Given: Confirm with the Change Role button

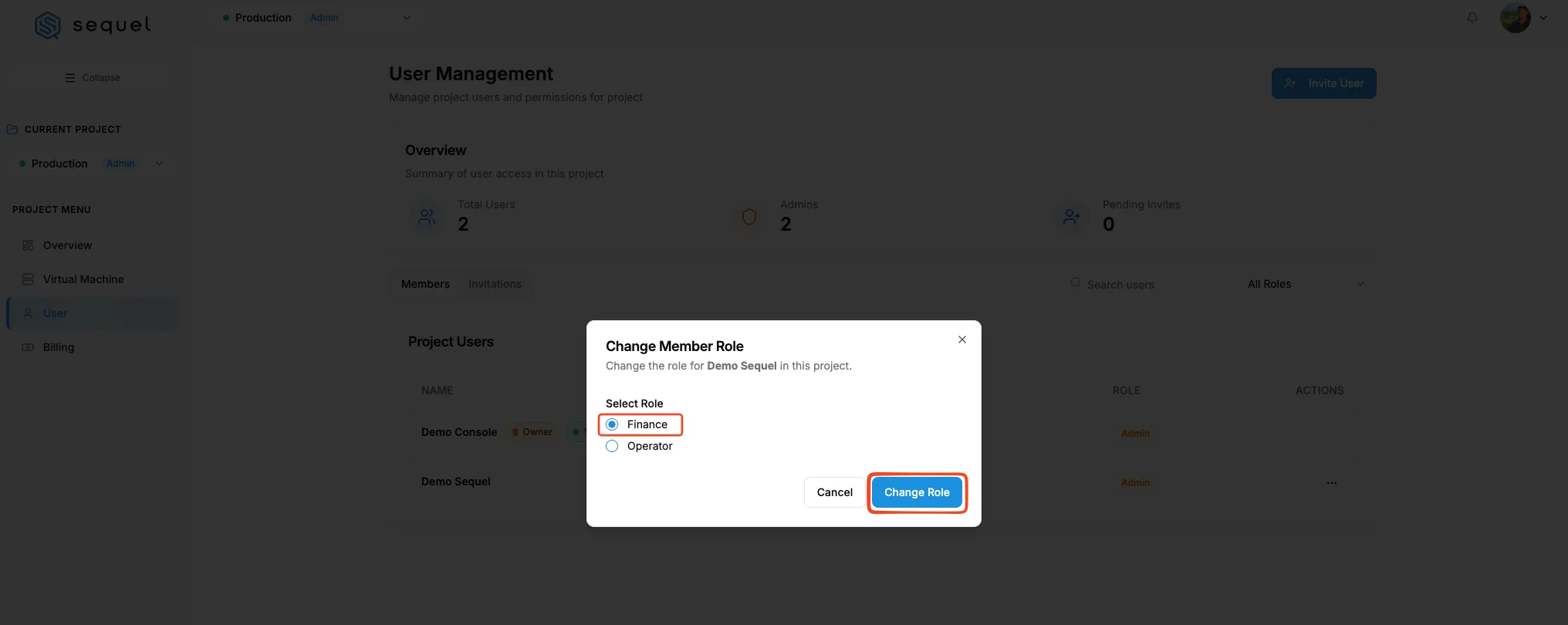Looking at the screenshot, I should pyautogui.click(x=917, y=492).
